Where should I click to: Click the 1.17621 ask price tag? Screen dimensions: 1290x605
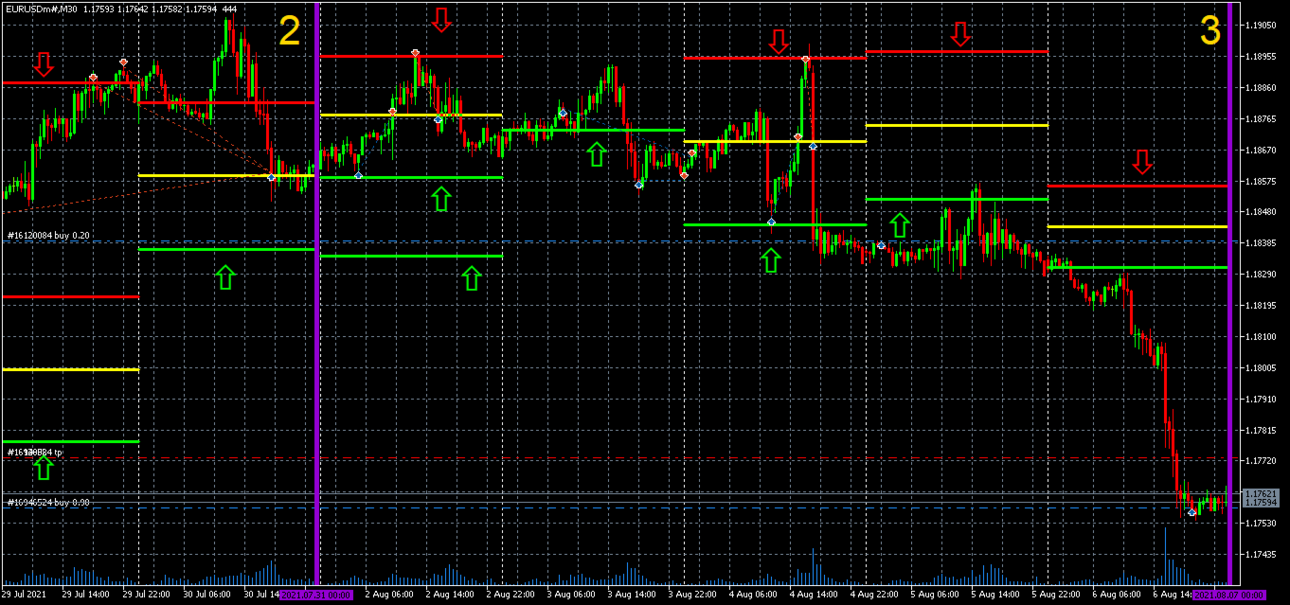[x=1262, y=494]
